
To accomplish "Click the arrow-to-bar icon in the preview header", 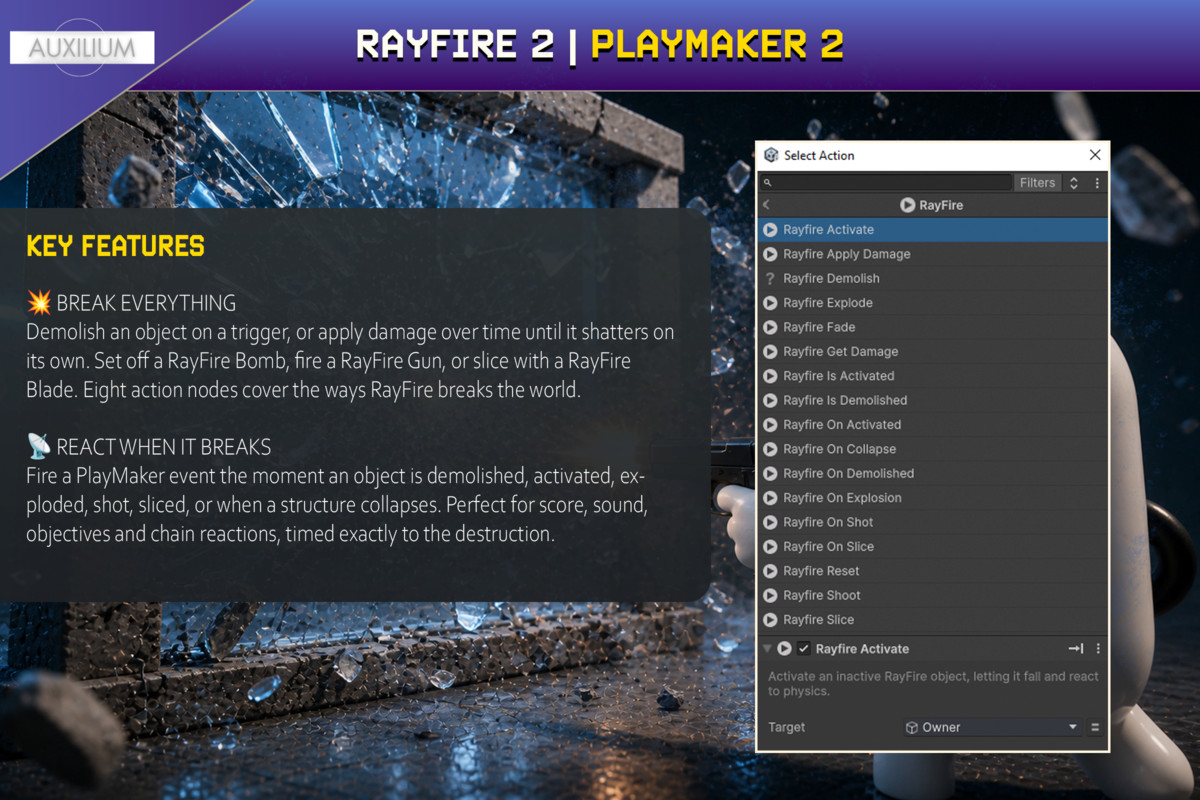I will click(1075, 649).
